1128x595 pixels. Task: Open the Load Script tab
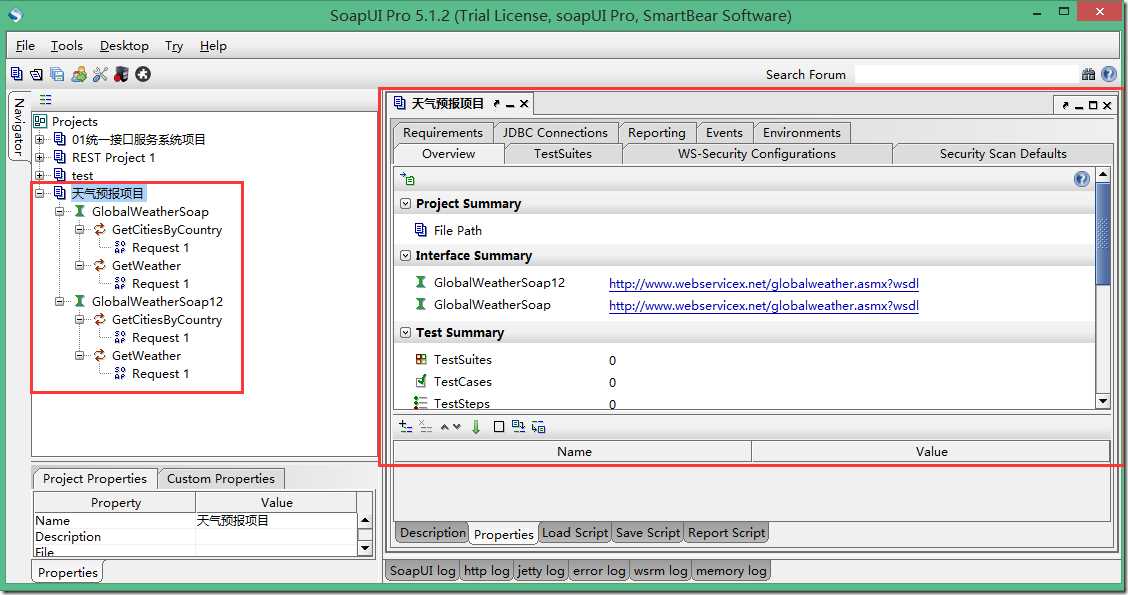pos(575,532)
